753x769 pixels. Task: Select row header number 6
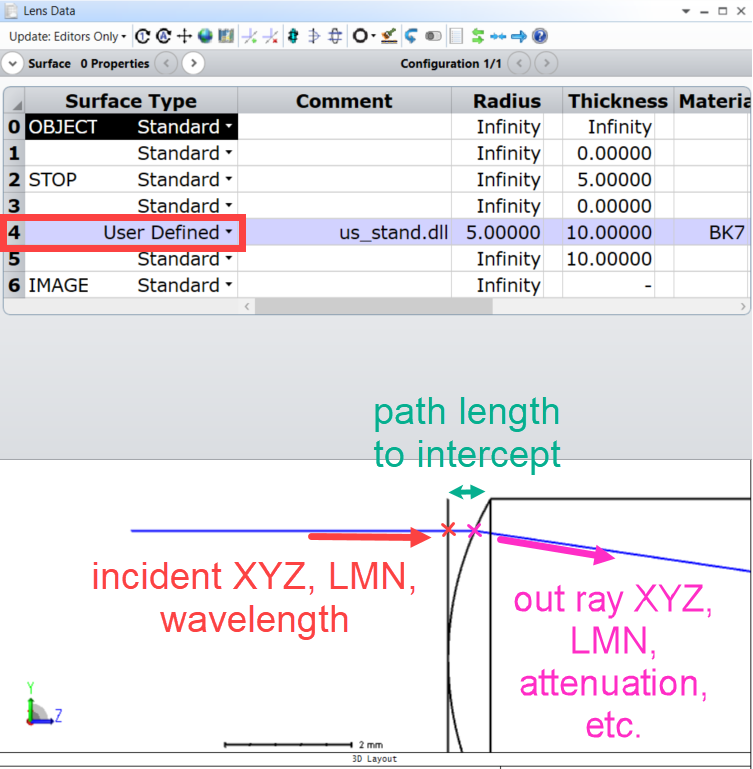pyautogui.click(x=14, y=285)
